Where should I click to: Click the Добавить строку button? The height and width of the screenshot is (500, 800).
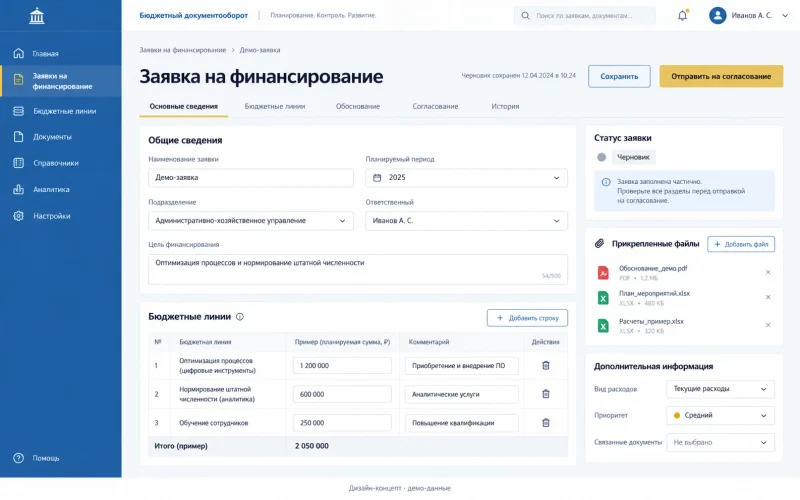tap(527, 317)
